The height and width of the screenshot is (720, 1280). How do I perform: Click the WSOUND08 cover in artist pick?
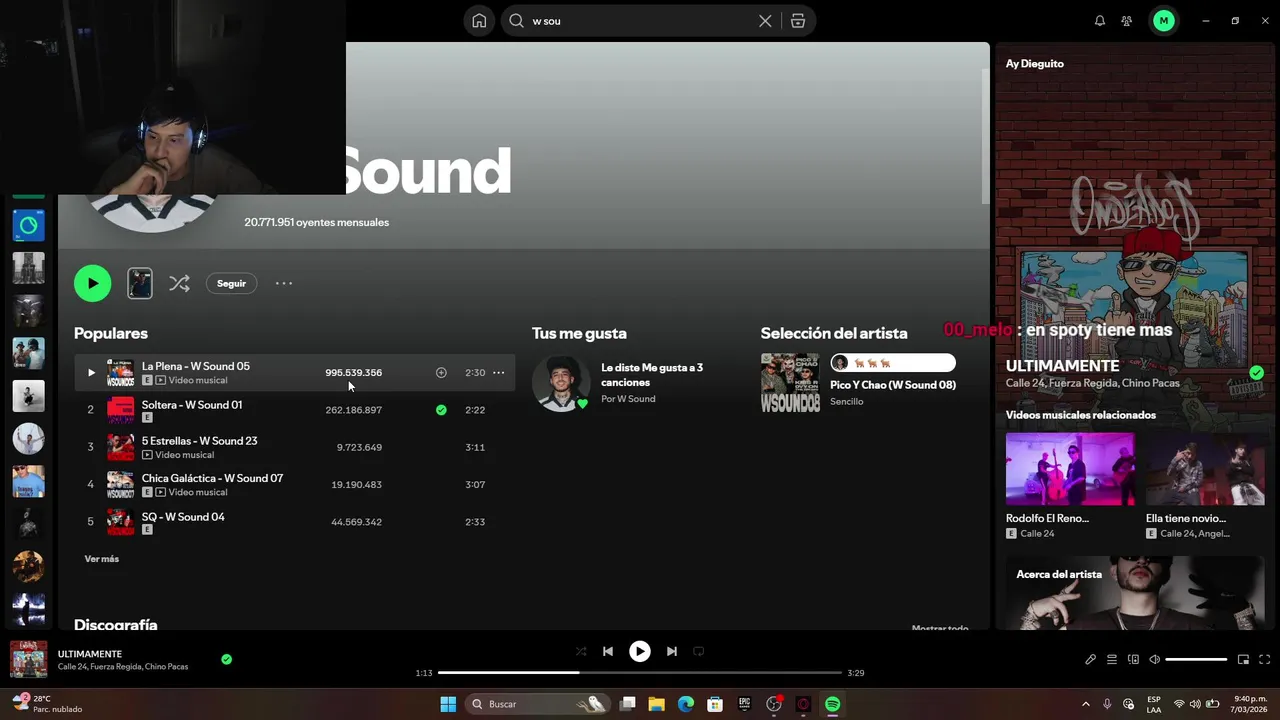coord(790,383)
